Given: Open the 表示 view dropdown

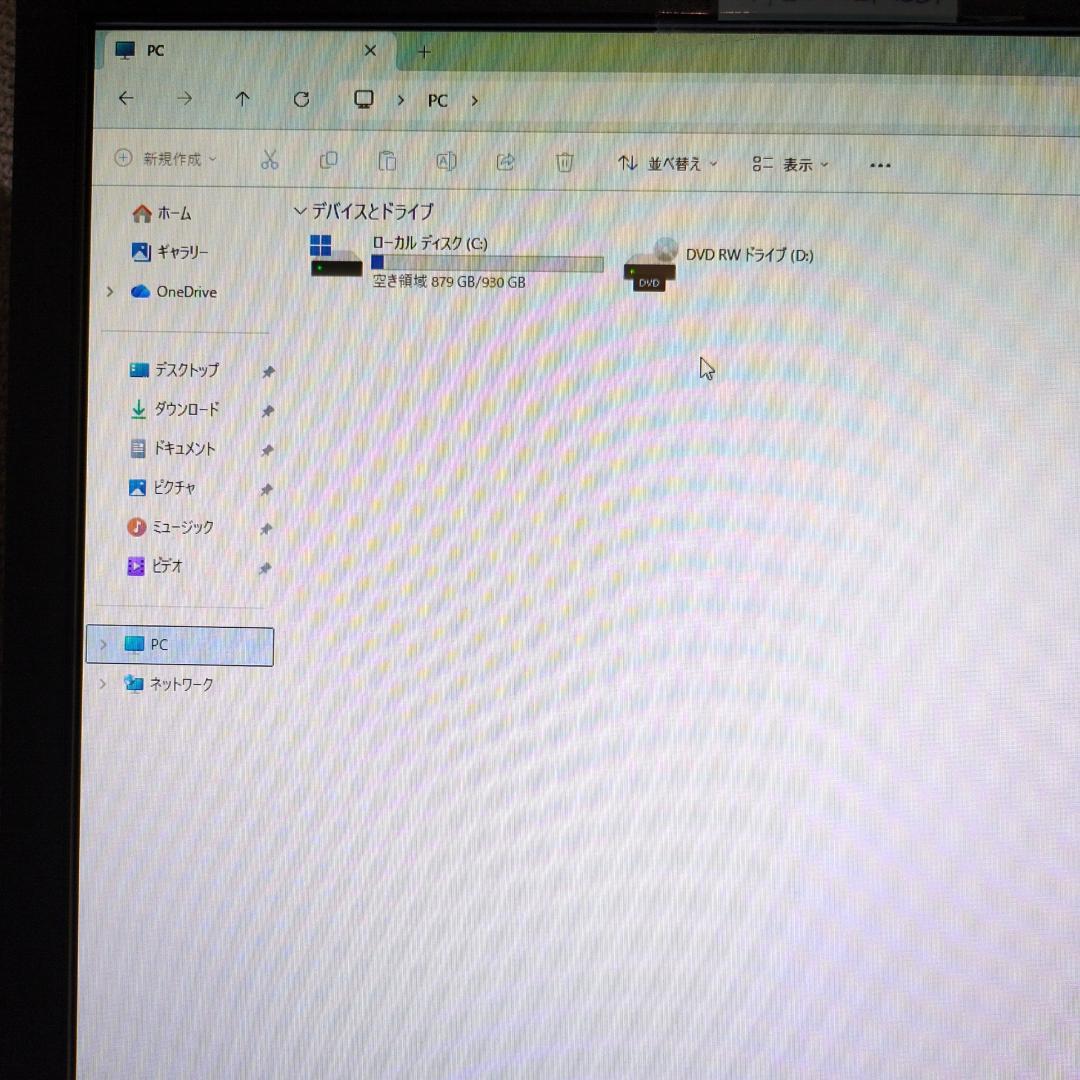Looking at the screenshot, I should (x=791, y=165).
